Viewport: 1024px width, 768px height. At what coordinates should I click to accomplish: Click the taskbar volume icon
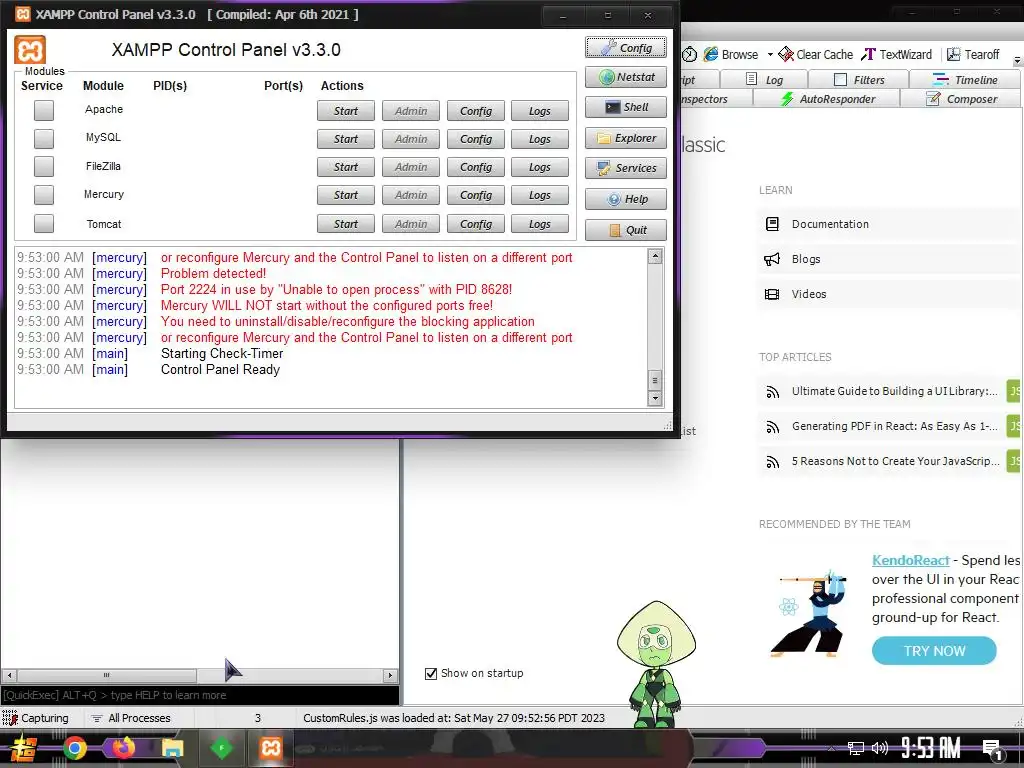point(880,748)
